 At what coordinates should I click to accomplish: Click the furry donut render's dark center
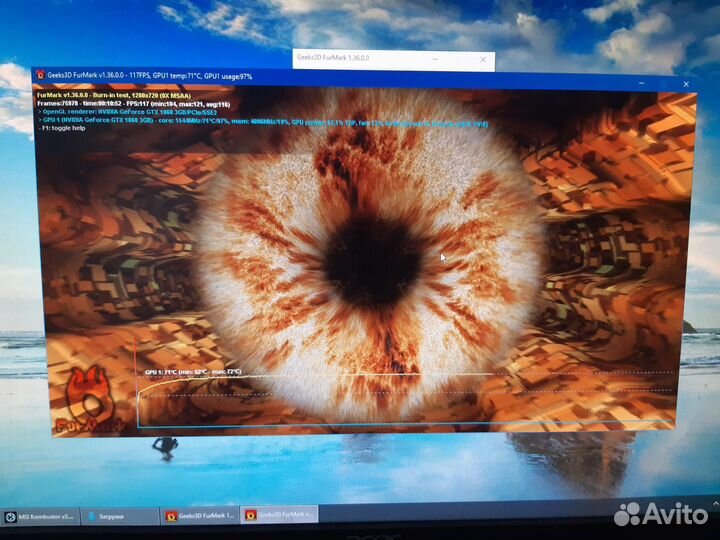click(x=373, y=262)
